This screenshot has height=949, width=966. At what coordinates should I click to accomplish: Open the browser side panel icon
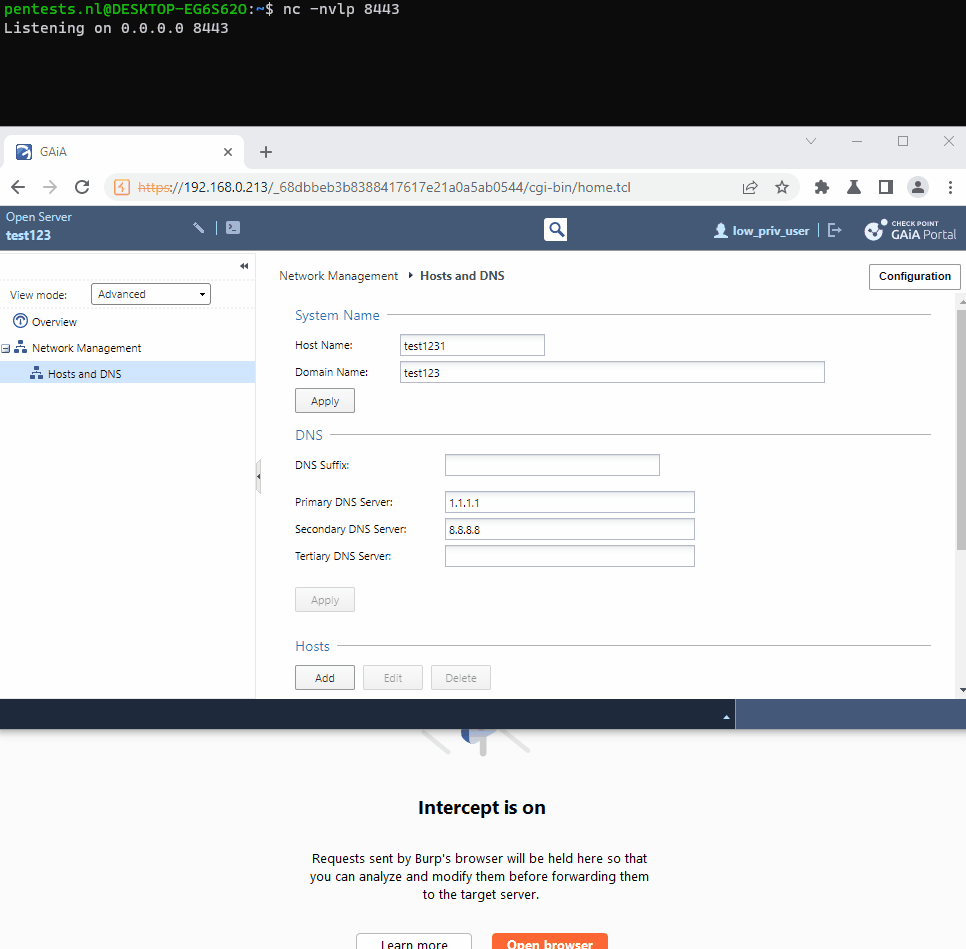(x=885, y=187)
